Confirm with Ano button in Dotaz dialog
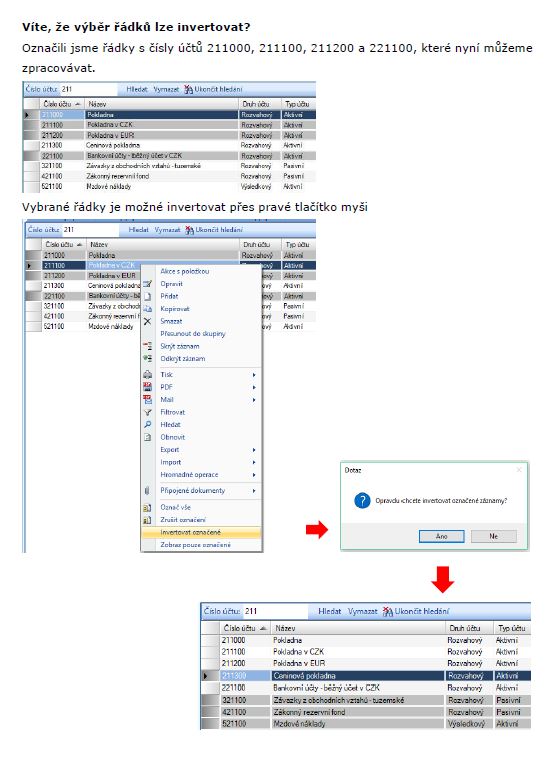Image resolution: width=559 pixels, height=776 pixels. click(441, 536)
